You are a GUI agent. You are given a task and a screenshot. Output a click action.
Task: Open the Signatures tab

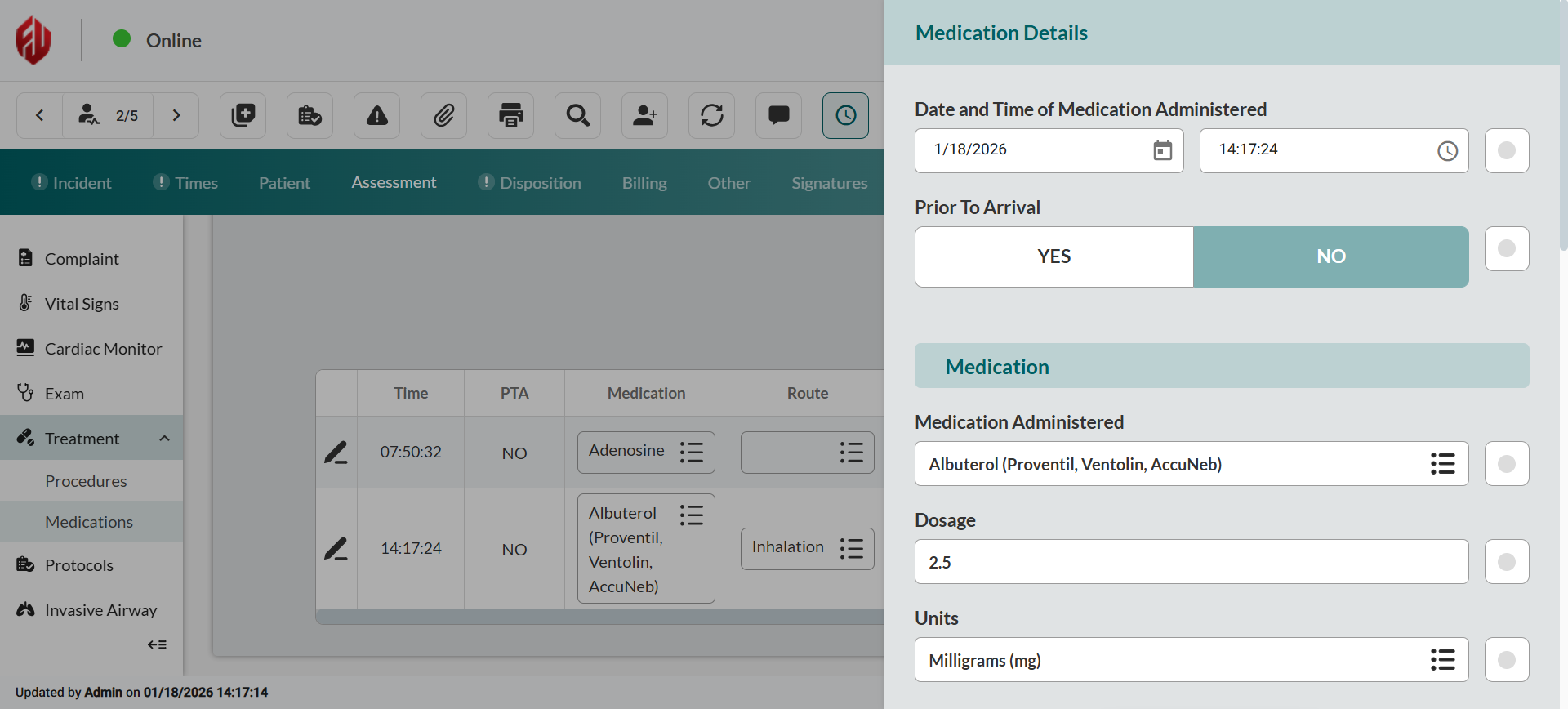point(830,183)
